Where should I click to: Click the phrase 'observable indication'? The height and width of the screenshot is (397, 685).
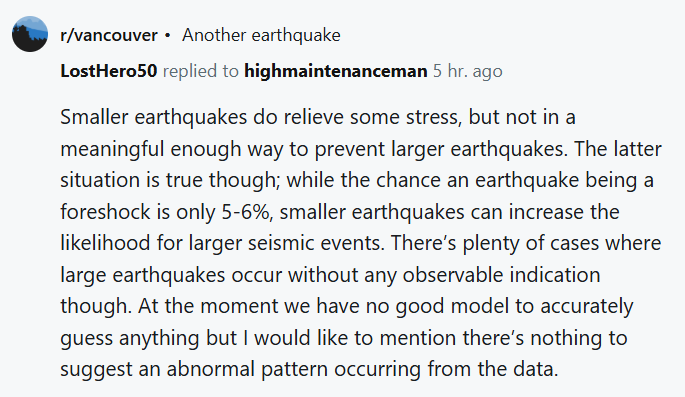(x=501, y=275)
